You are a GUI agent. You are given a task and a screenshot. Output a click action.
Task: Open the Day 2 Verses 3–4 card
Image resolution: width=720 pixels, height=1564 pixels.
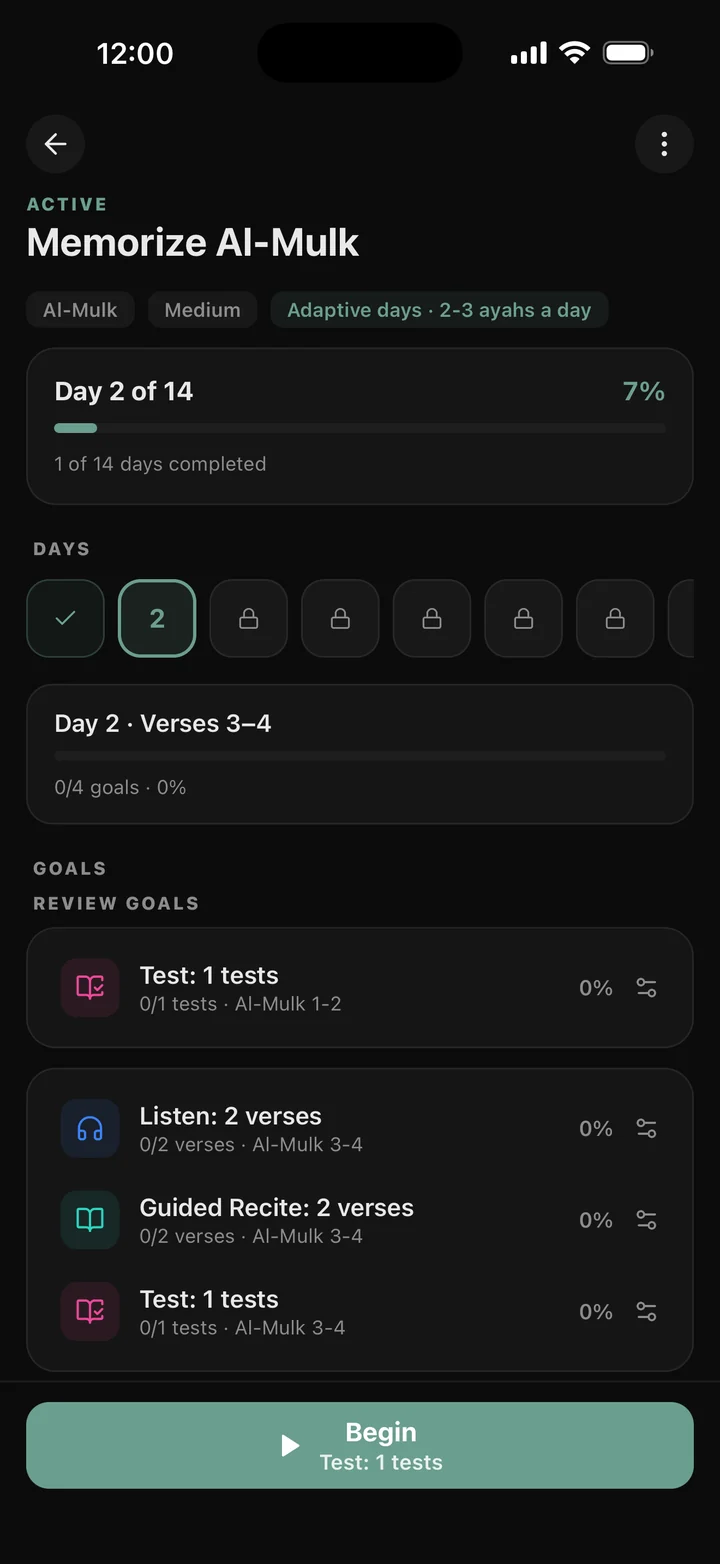pos(360,754)
